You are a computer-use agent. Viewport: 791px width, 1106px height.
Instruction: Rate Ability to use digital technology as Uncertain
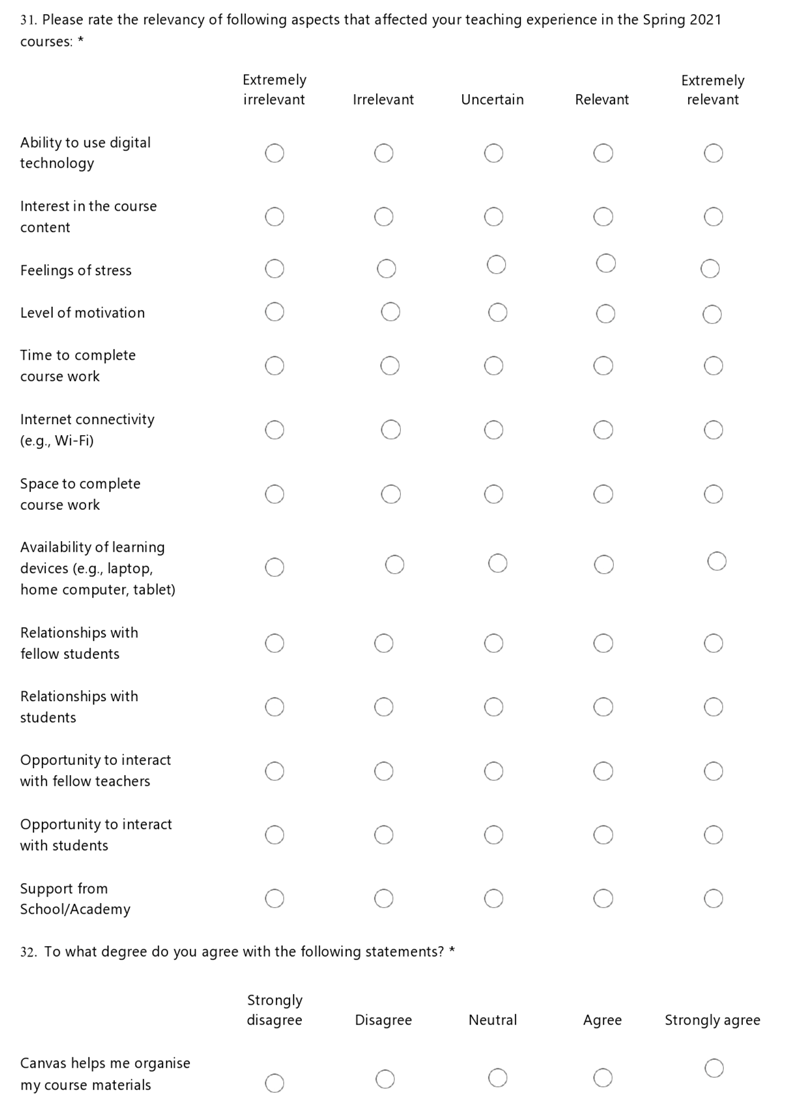[493, 153]
